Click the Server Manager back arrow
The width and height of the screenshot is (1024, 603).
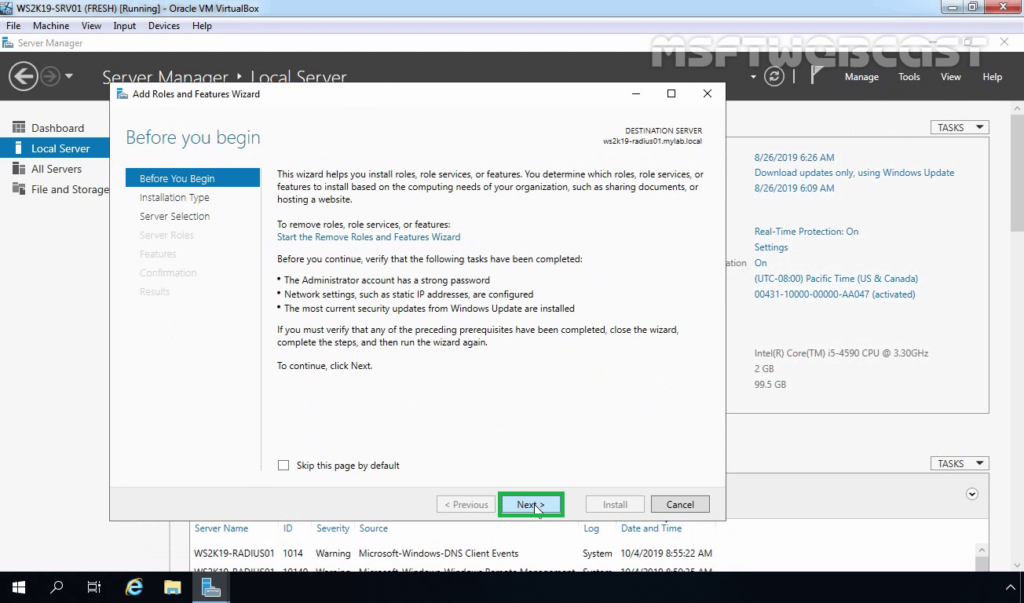pos(23,76)
